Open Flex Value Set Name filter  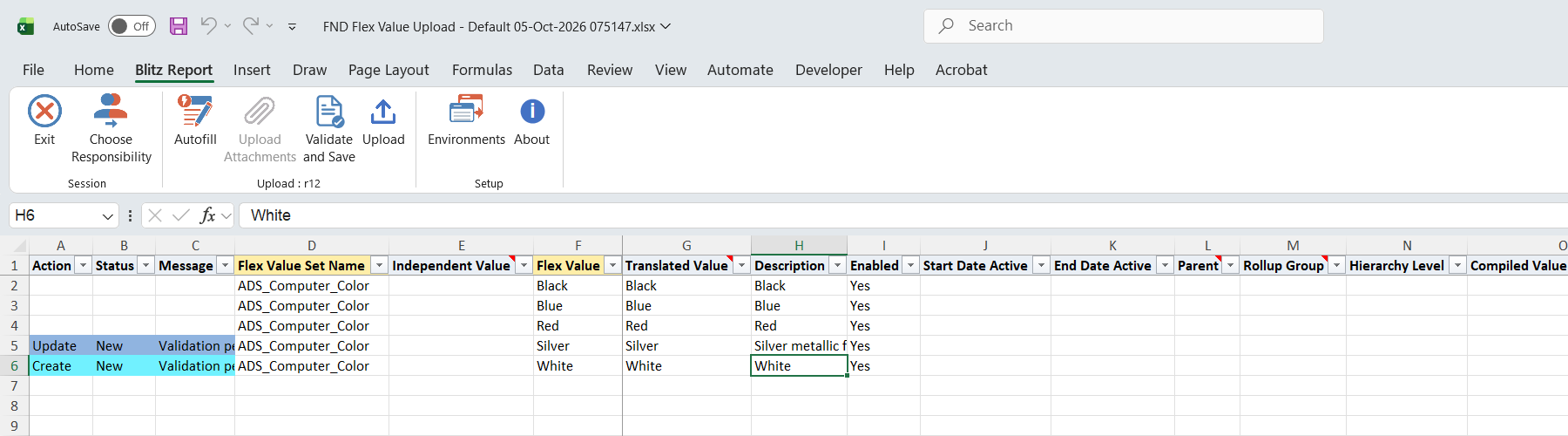tap(380, 265)
